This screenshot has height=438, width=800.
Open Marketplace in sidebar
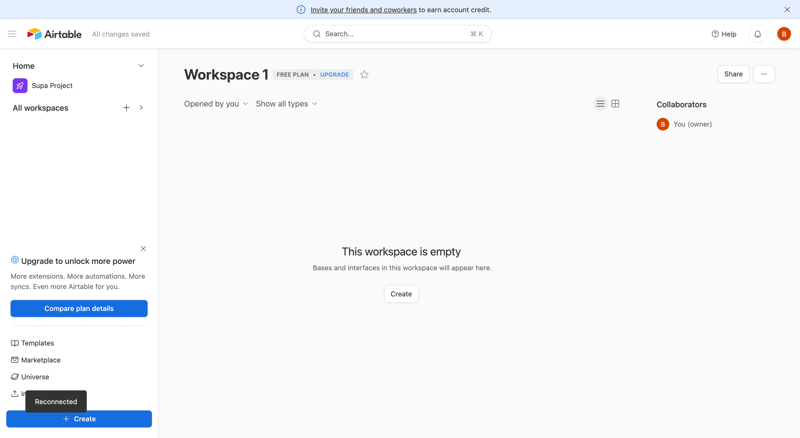[x=41, y=360]
